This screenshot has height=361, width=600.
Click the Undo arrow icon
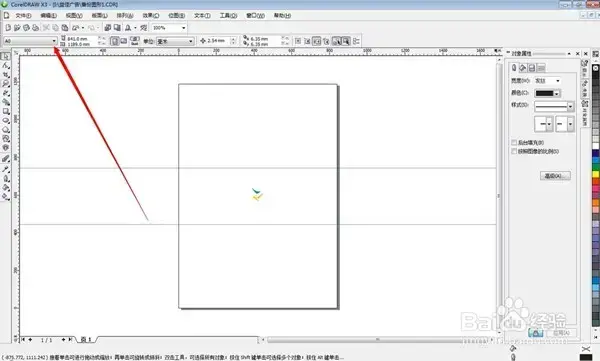[76, 28]
